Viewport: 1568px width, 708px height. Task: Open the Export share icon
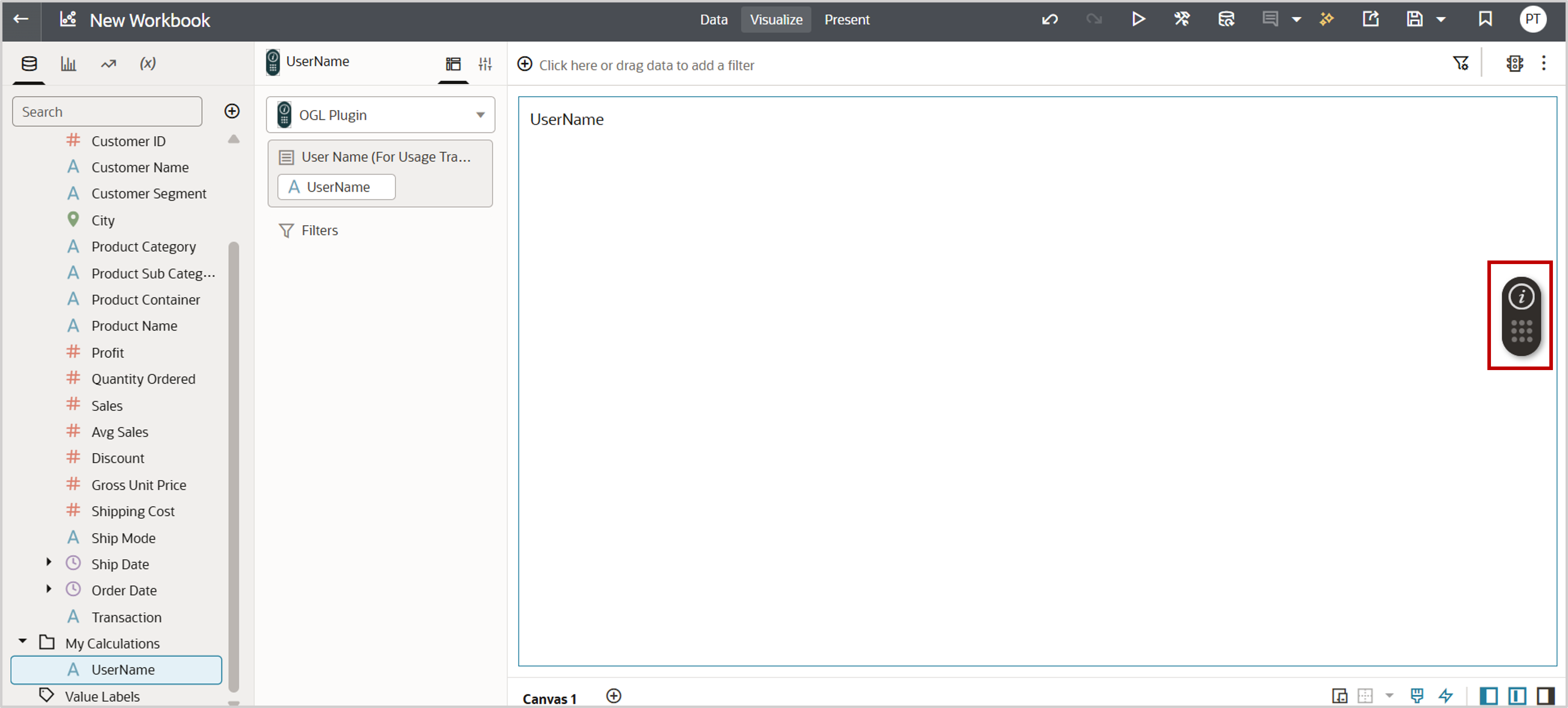click(x=1370, y=19)
